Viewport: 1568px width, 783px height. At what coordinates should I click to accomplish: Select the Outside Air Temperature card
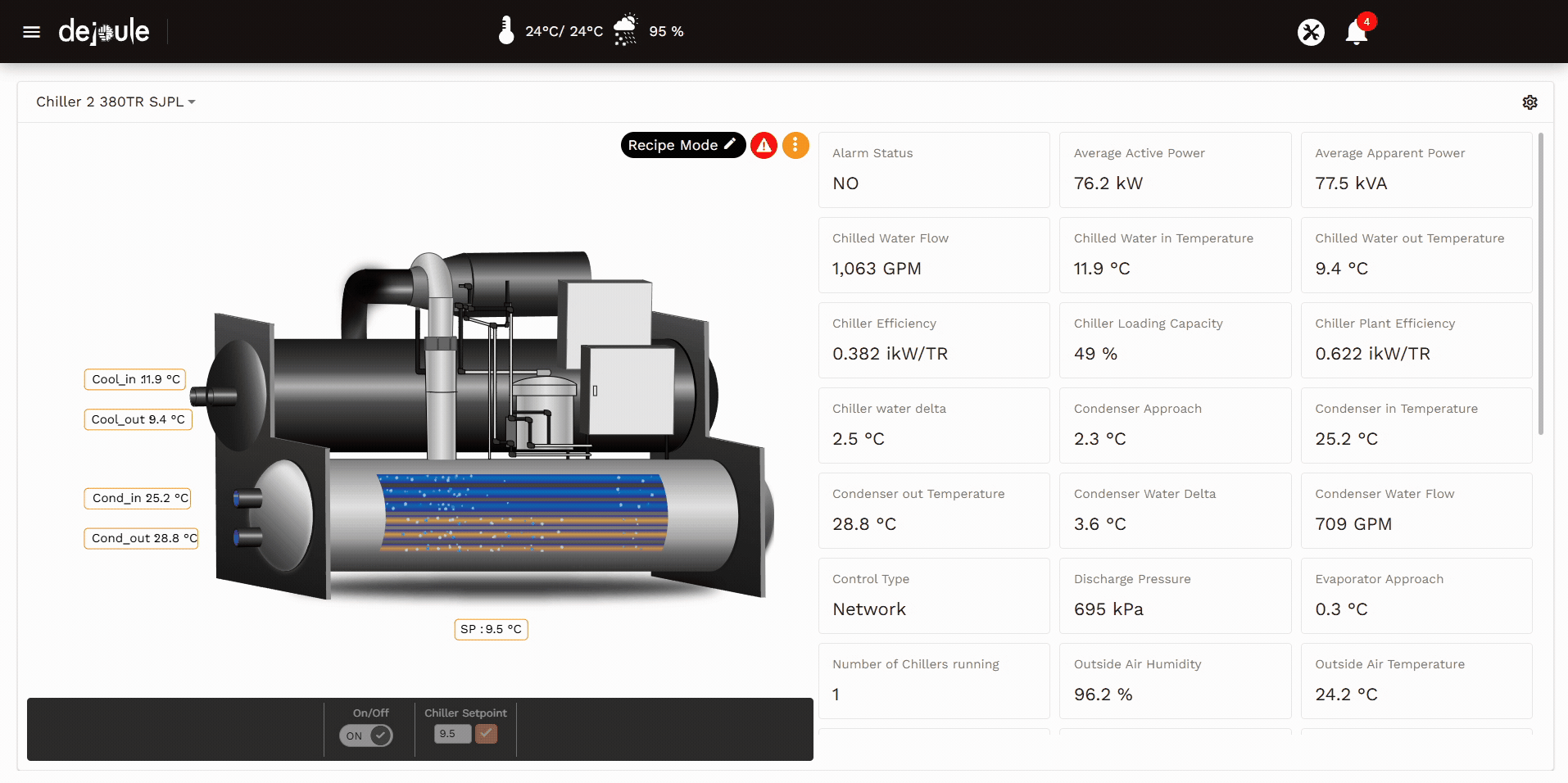tap(1416, 681)
